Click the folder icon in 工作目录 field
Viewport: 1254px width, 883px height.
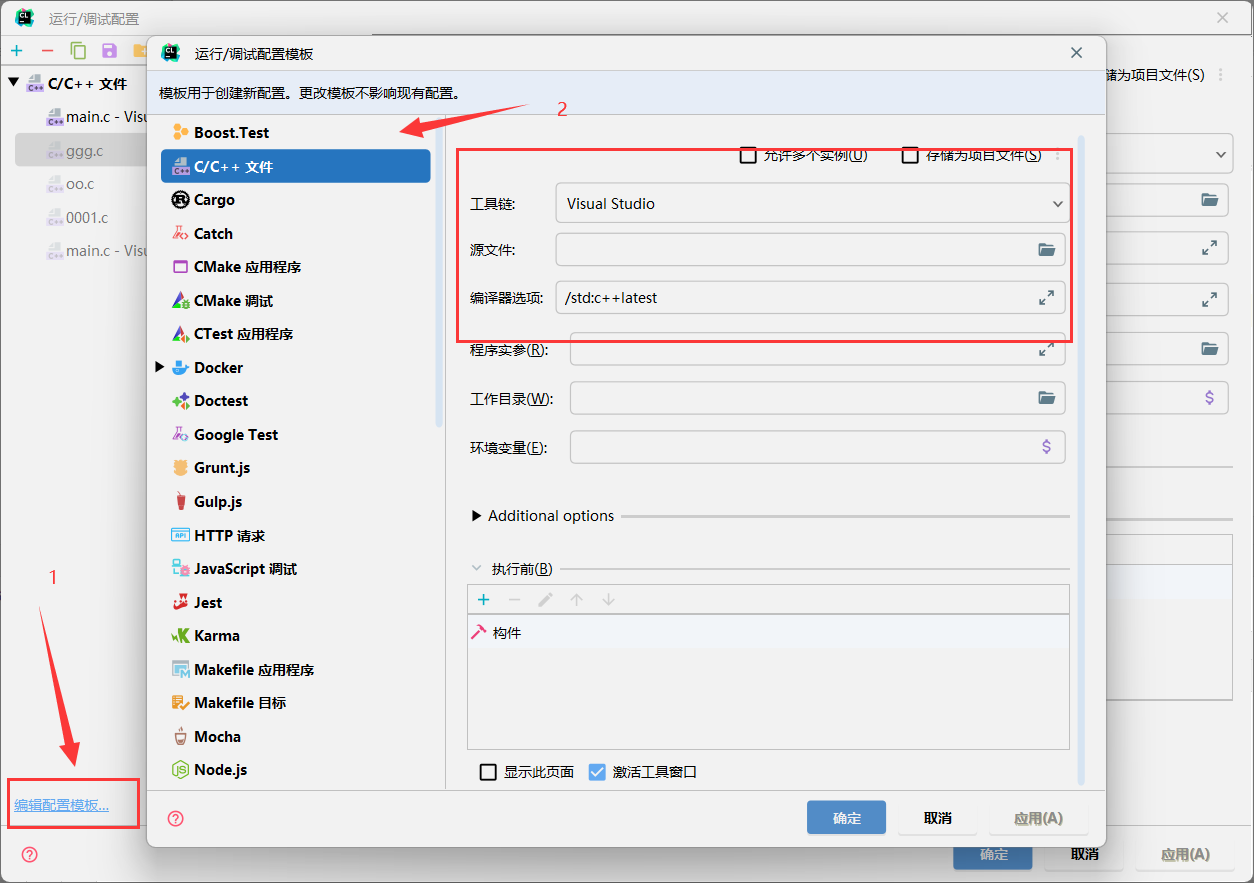(x=1046, y=398)
